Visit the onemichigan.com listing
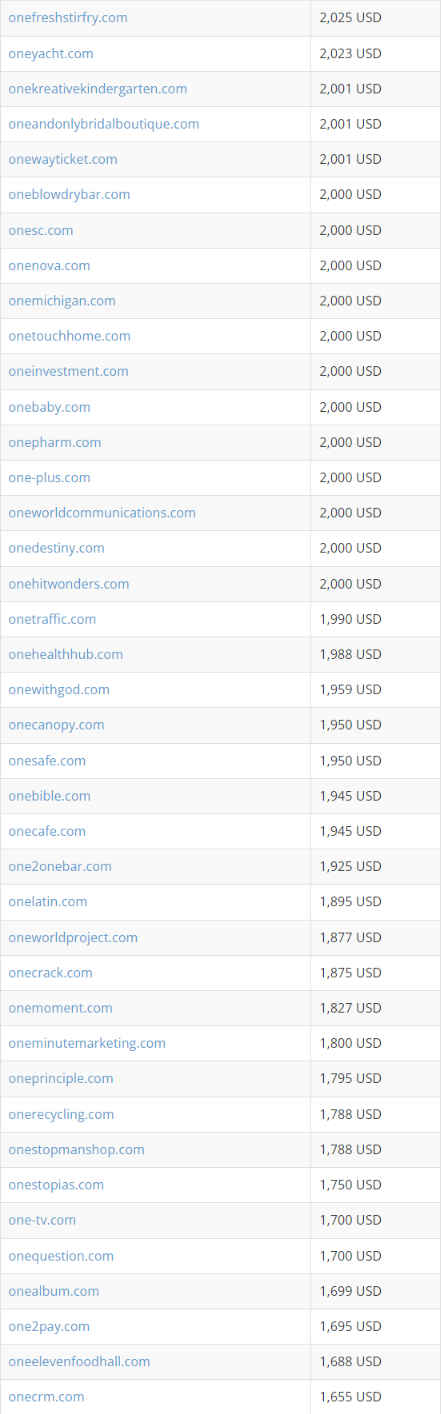The image size is (441, 1414). click(61, 300)
